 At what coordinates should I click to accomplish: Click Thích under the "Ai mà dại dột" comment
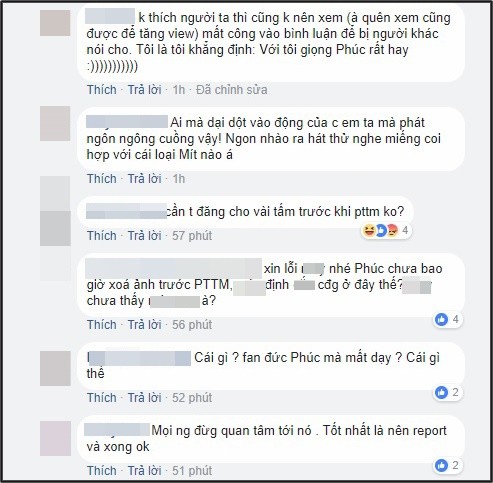(102, 179)
